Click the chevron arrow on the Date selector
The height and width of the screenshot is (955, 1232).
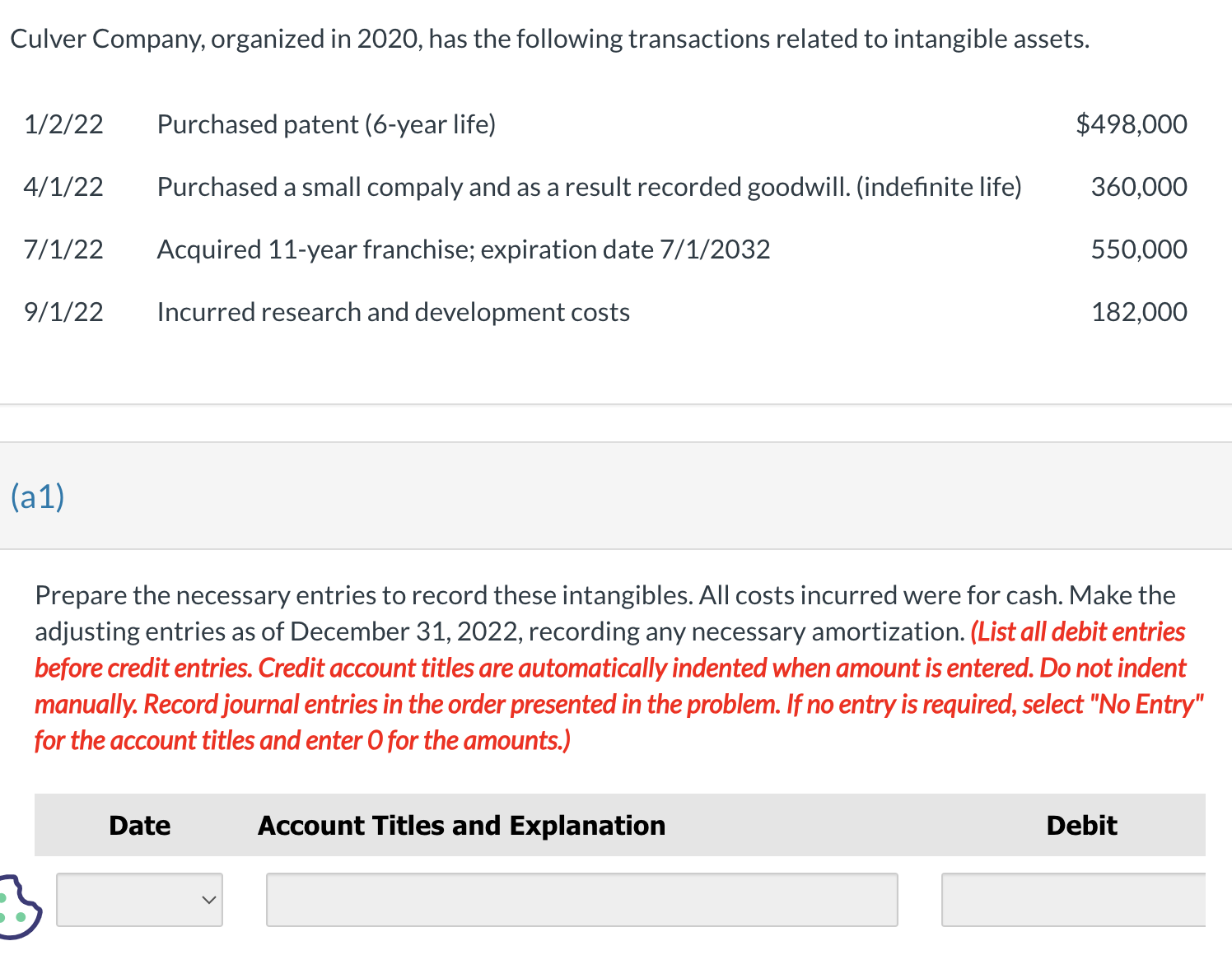209,900
